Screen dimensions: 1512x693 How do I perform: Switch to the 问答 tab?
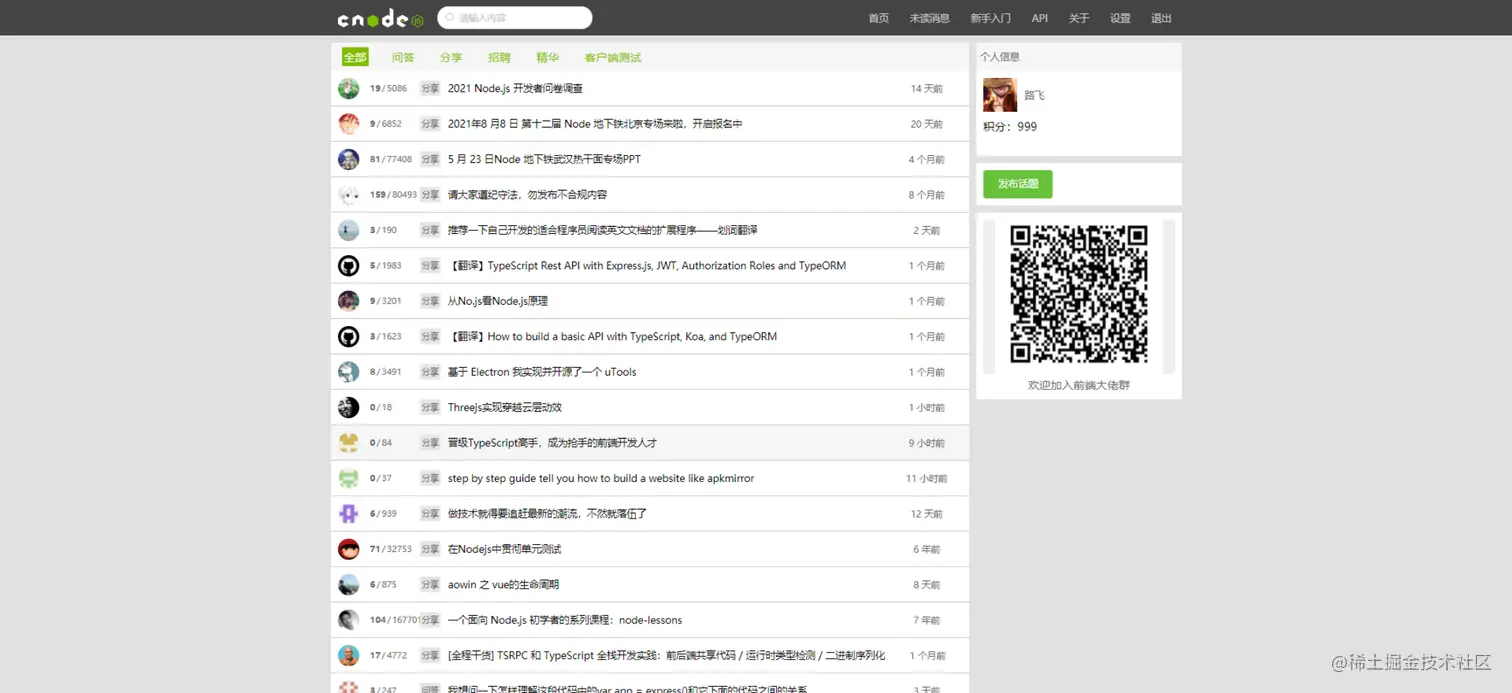click(403, 57)
